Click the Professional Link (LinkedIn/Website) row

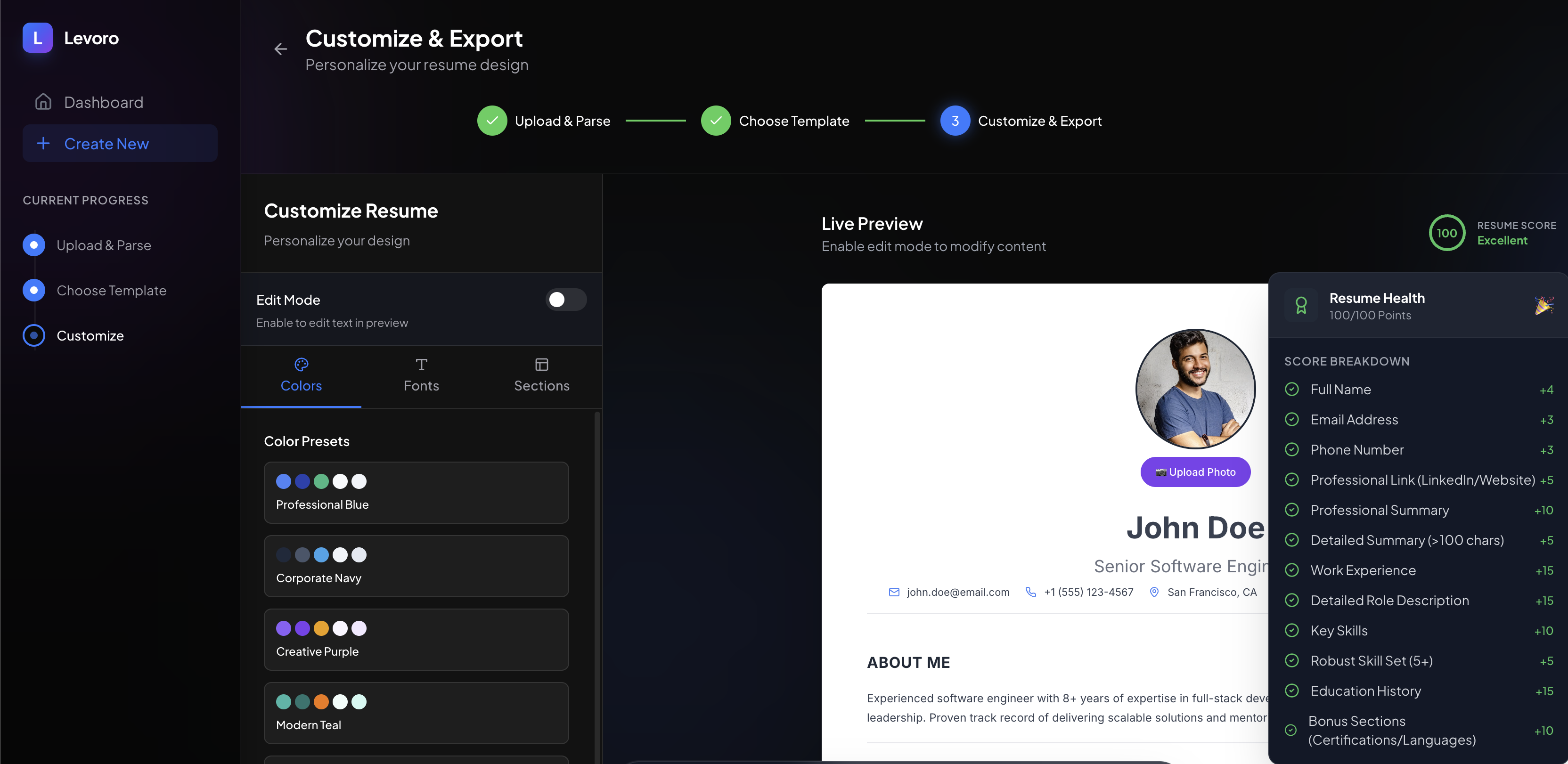point(1419,480)
